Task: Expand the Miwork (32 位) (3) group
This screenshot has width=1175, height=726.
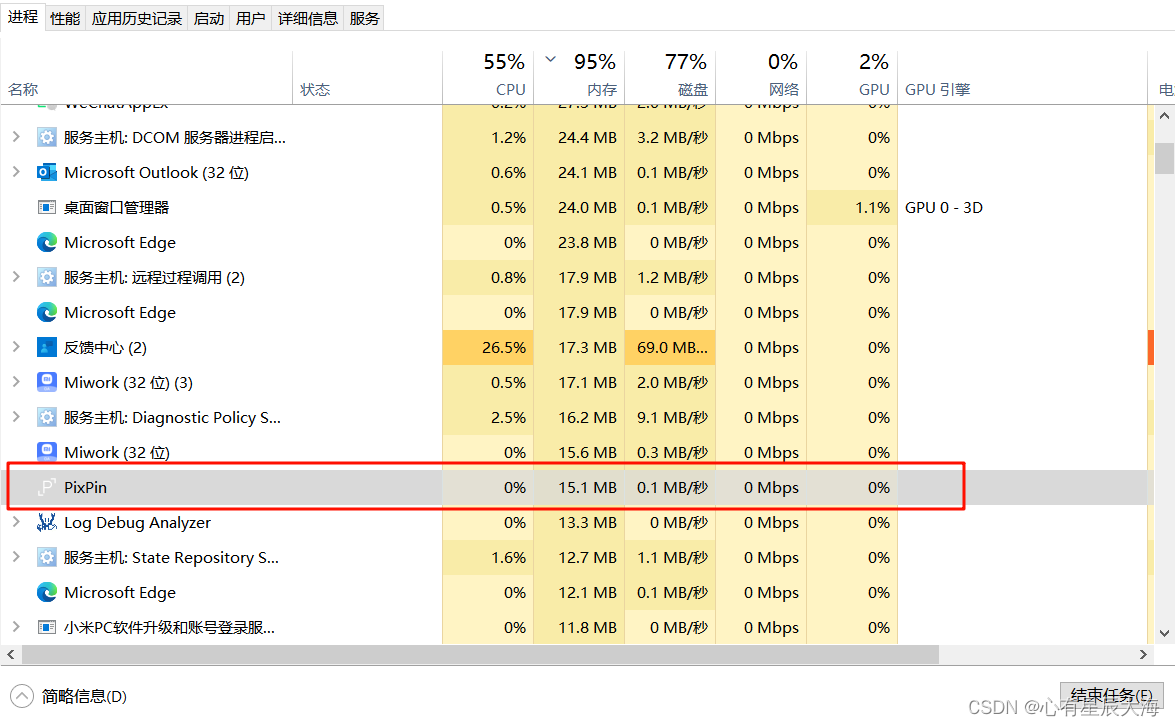Action: click(16, 381)
